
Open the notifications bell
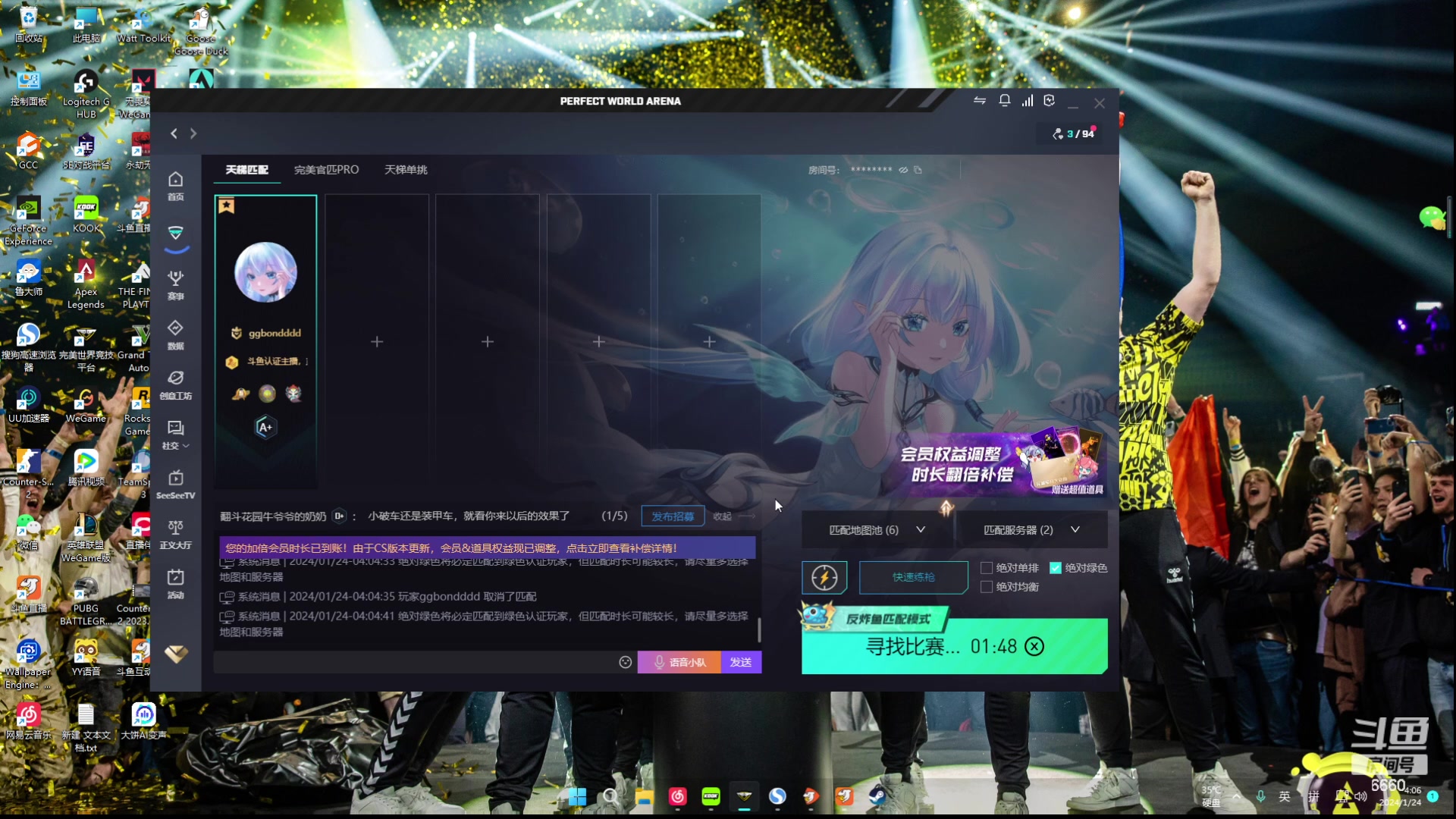coord(1004,100)
